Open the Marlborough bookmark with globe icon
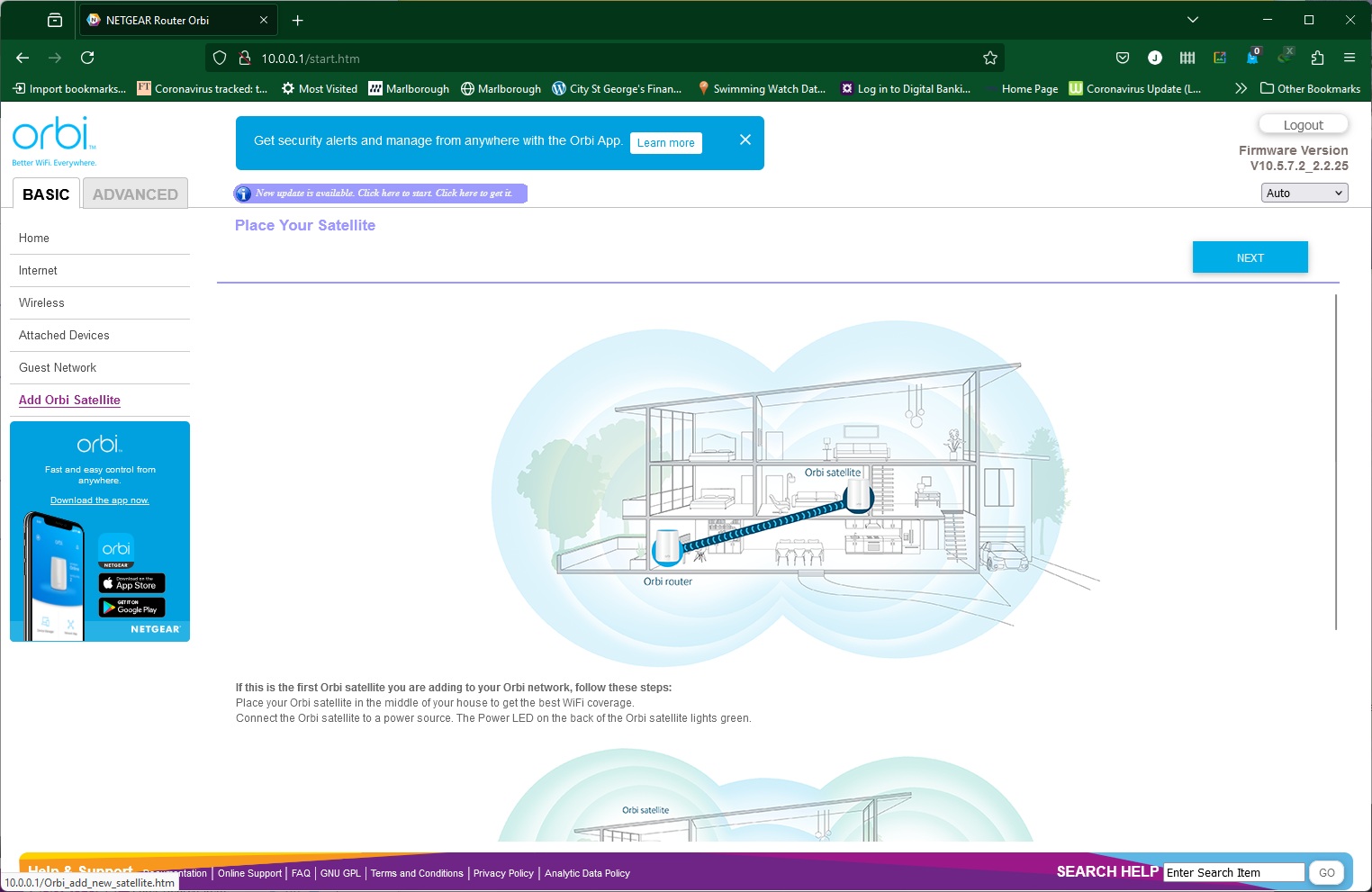Screen dimensions: 1372x892 click(501, 88)
